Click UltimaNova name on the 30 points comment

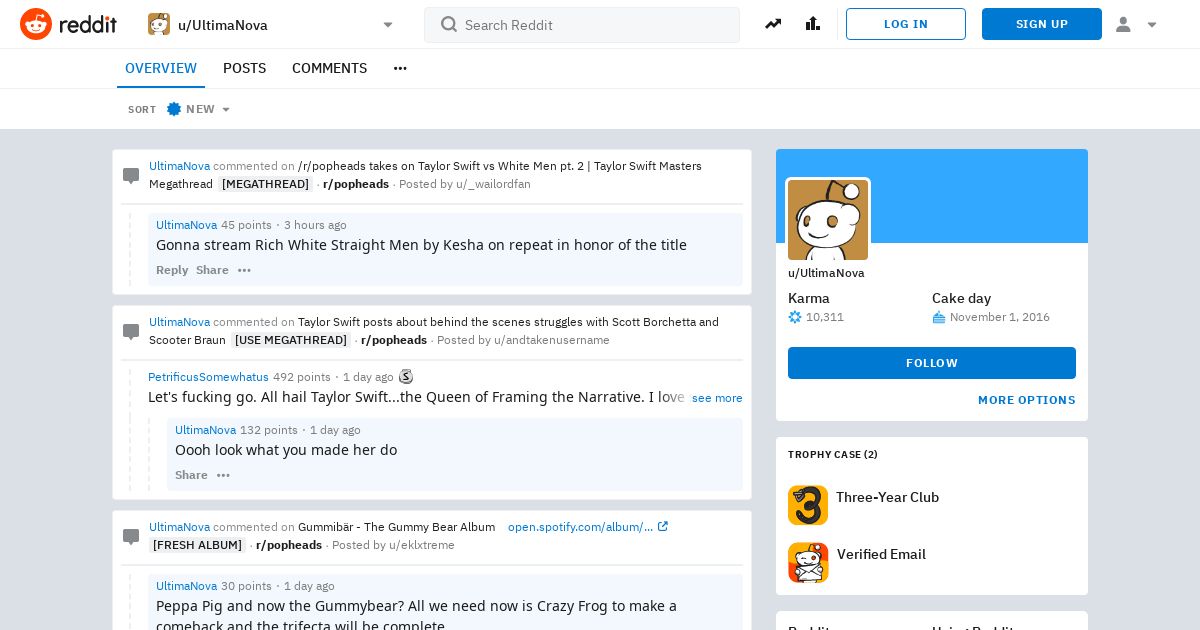click(186, 586)
